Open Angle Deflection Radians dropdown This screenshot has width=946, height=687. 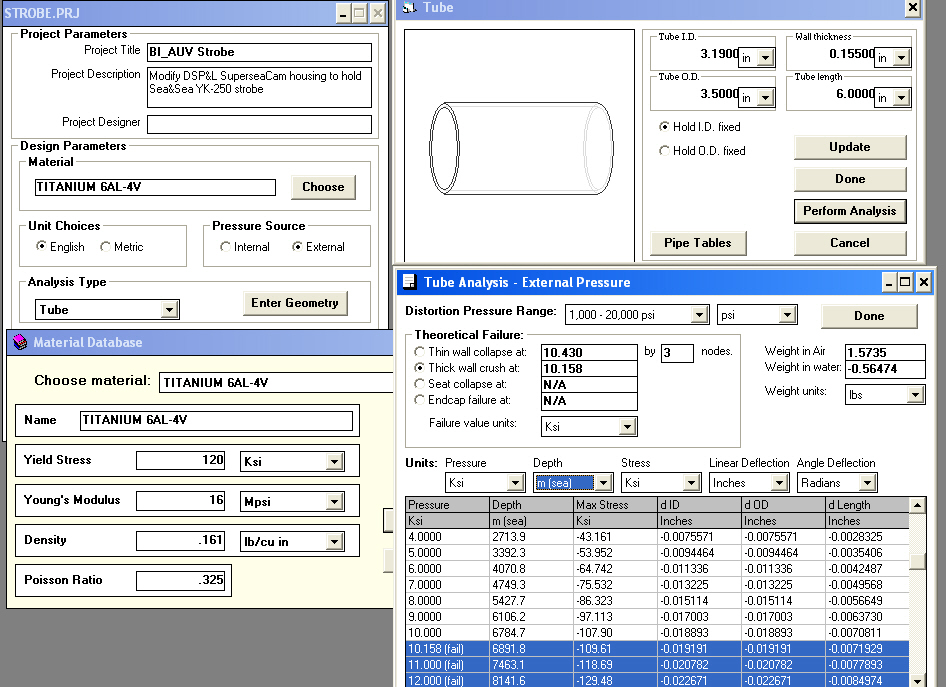pos(868,483)
